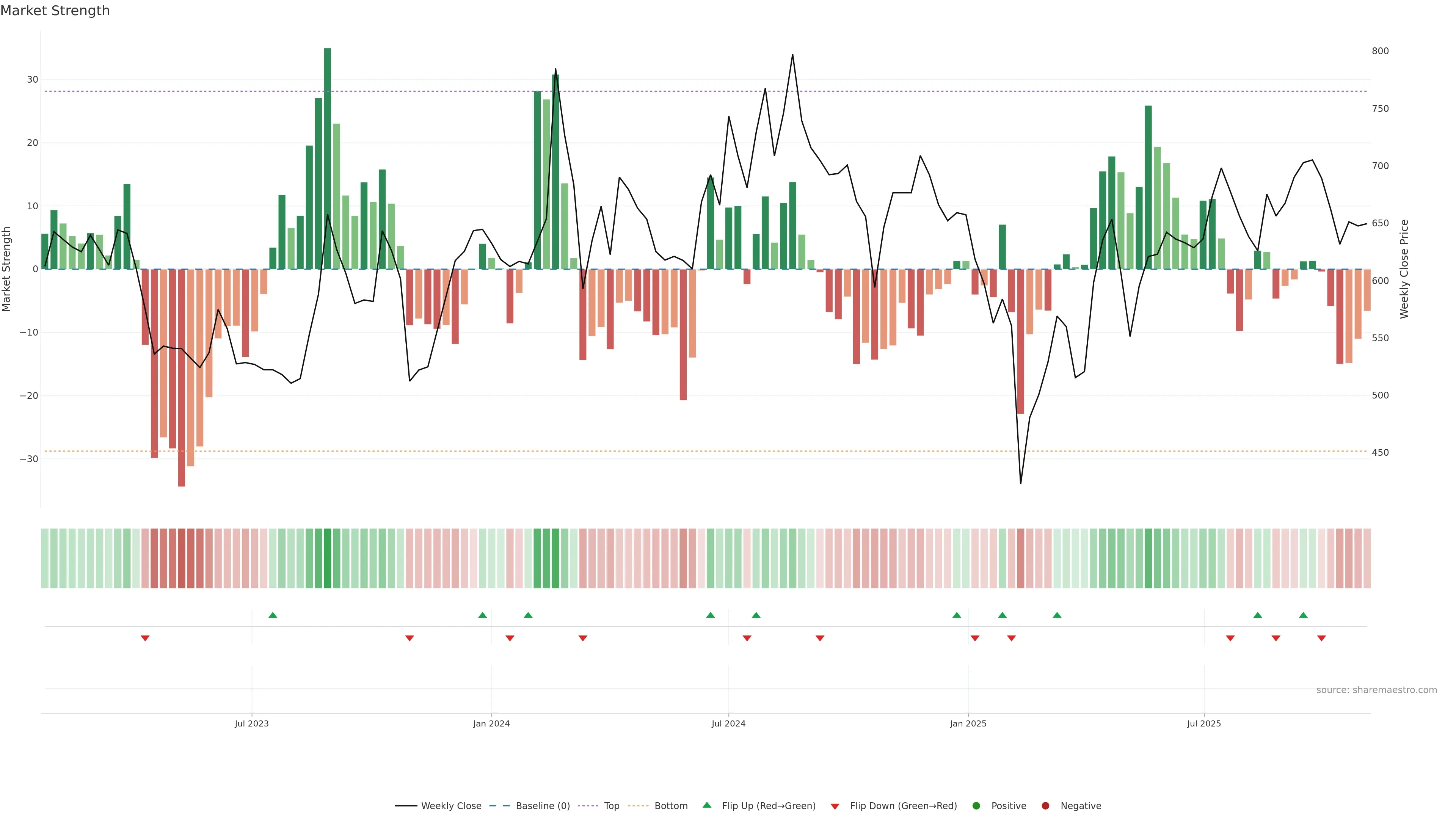The image size is (1456, 819).
Task: Click the leftmost red flip-down triangle marker
Action: tap(145, 638)
